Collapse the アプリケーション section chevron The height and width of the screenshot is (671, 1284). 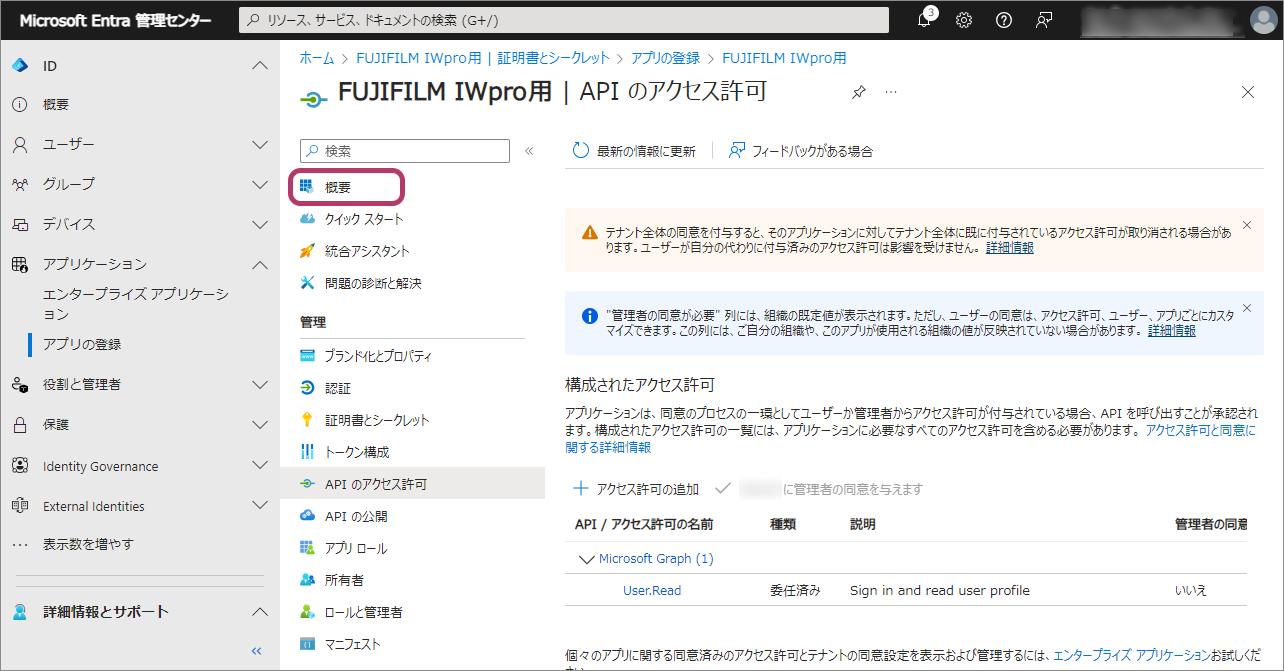[x=260, y=265]
